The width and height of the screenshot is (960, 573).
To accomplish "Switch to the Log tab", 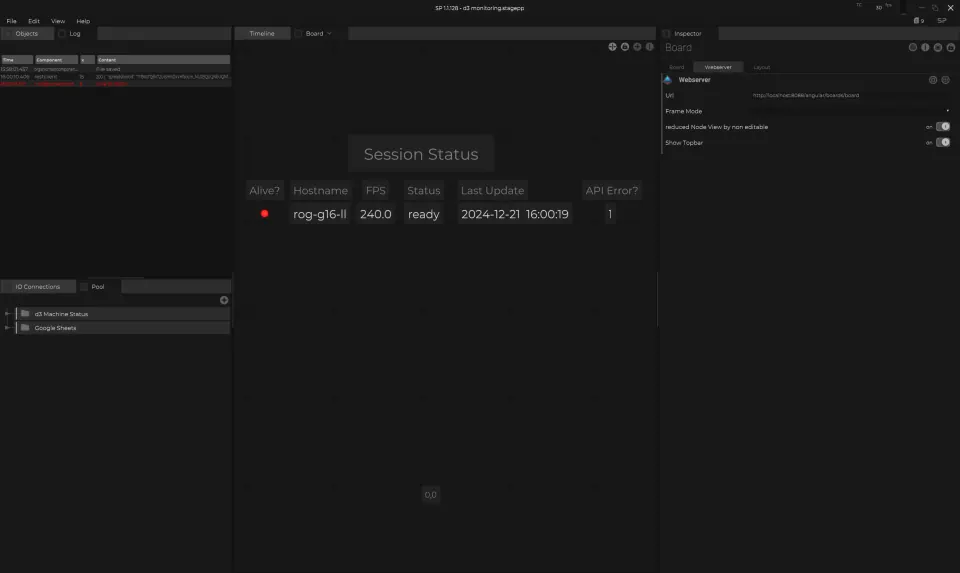I will (75, 34).
